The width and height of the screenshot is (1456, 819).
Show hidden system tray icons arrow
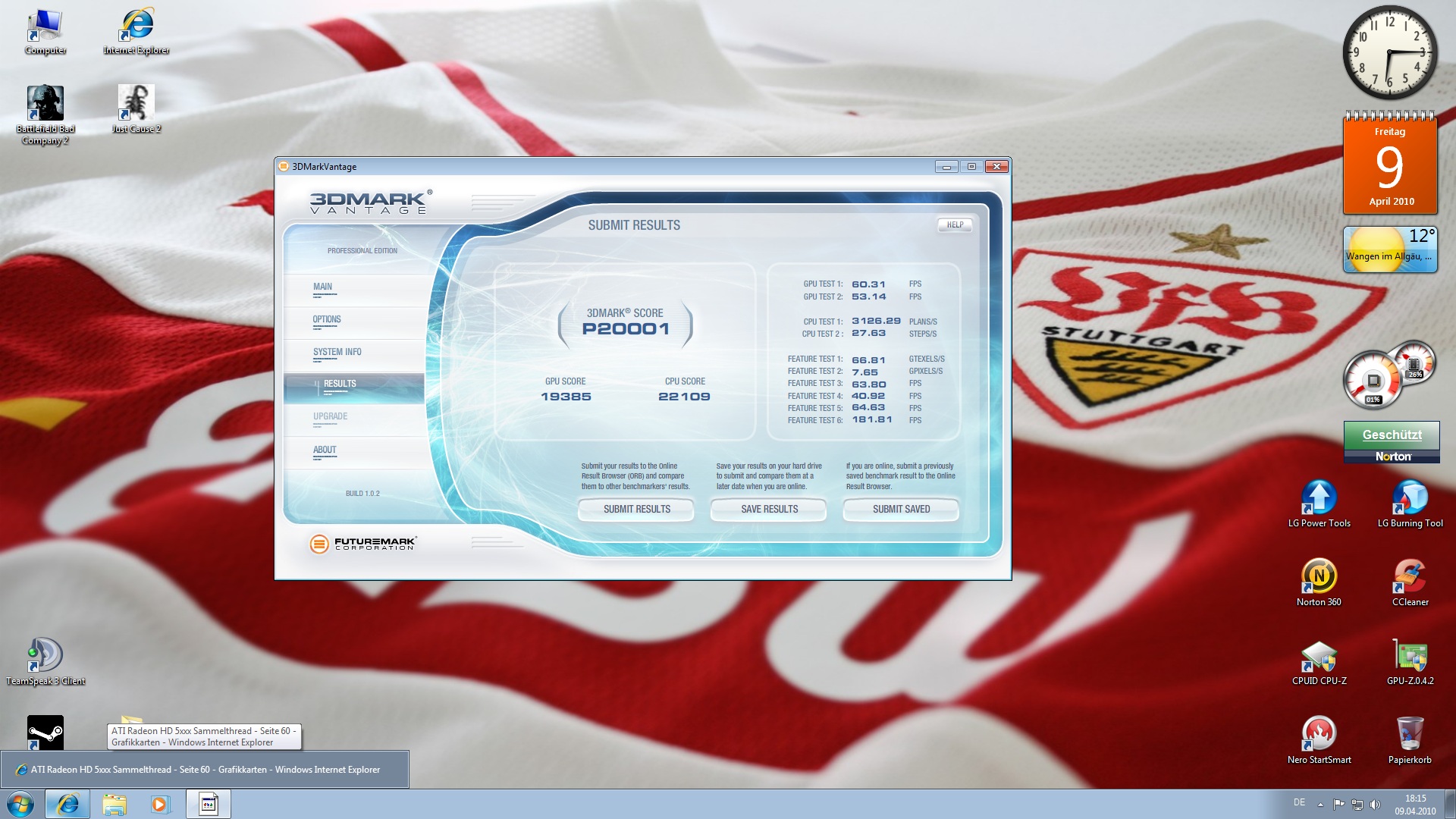pyautogui.click(x=1320, y=805)
